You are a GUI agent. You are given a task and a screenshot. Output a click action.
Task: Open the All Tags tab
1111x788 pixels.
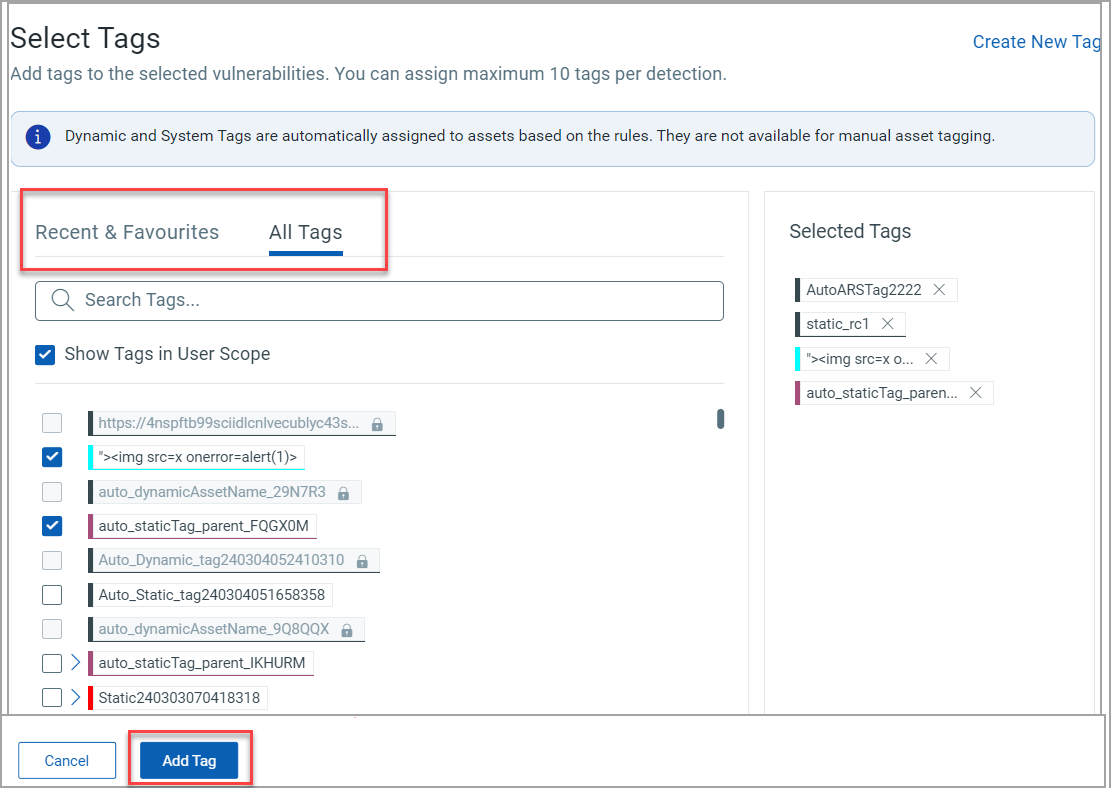tap(305, 231)
